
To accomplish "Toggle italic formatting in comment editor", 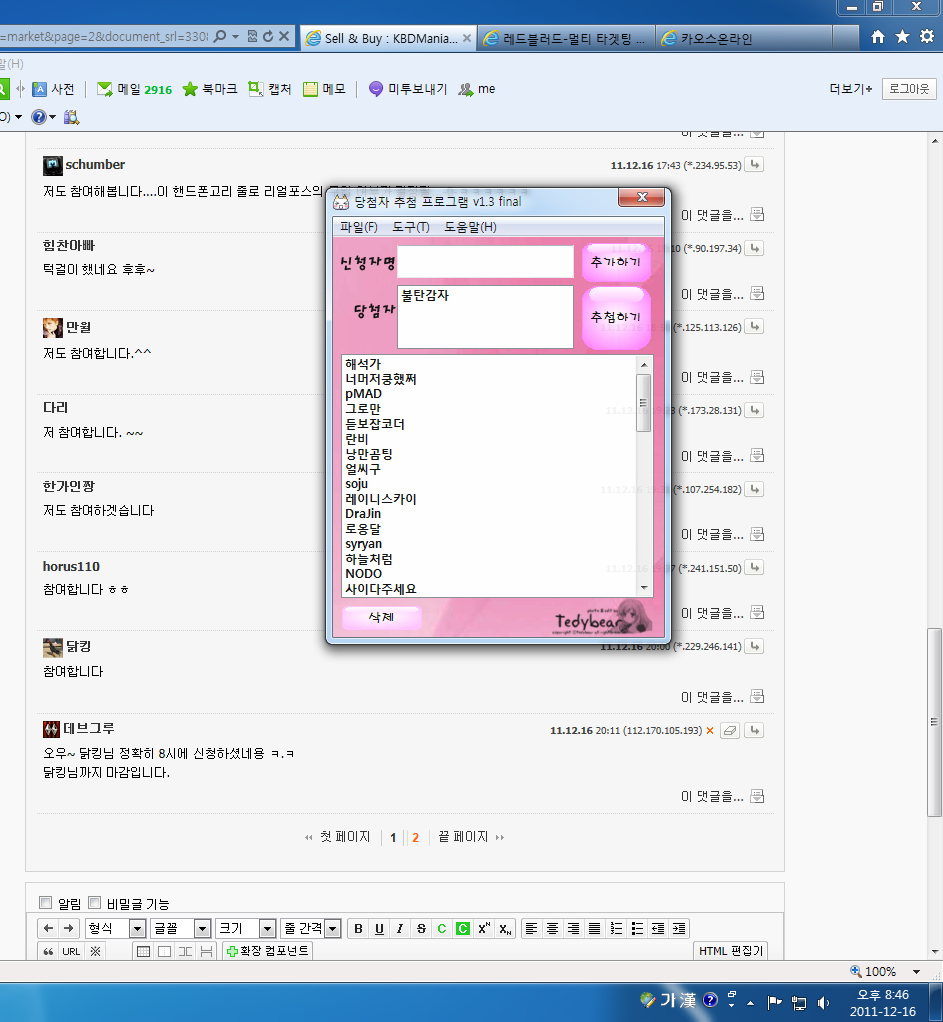I will pyautogui.click(x=399, y=928).
